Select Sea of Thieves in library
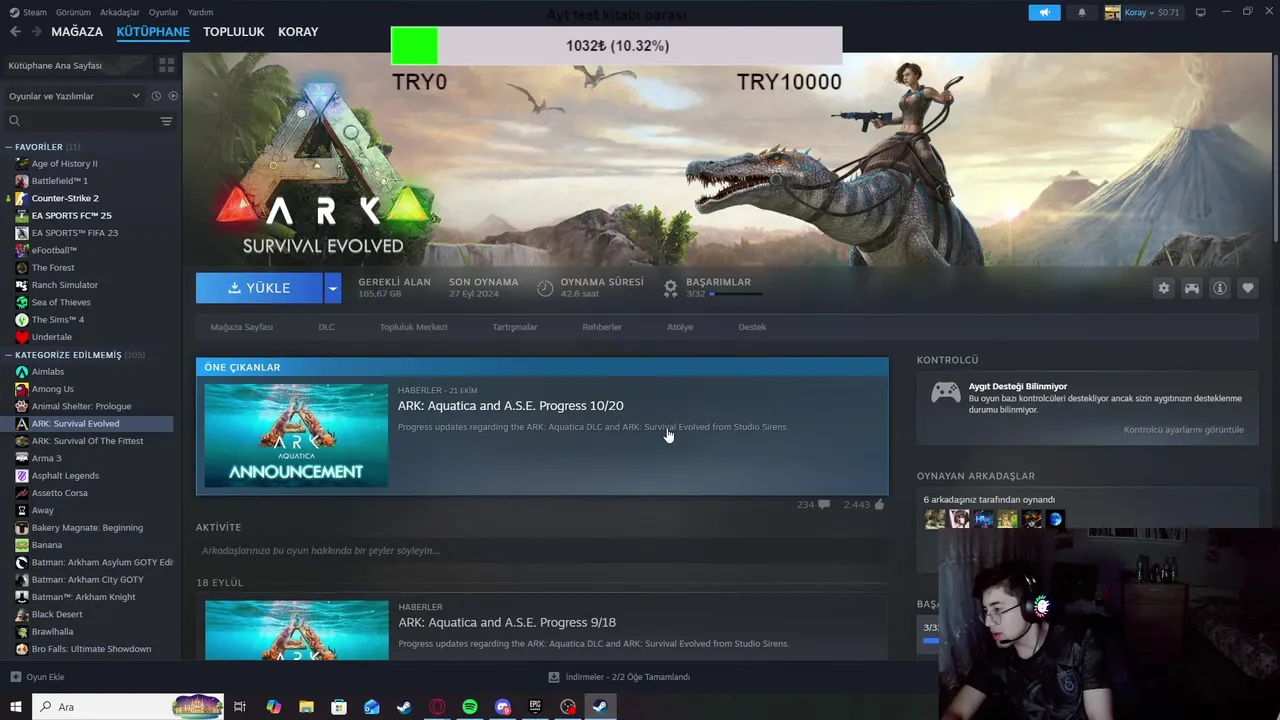Viewport: 1280px width, 720px height. [61, 302]
